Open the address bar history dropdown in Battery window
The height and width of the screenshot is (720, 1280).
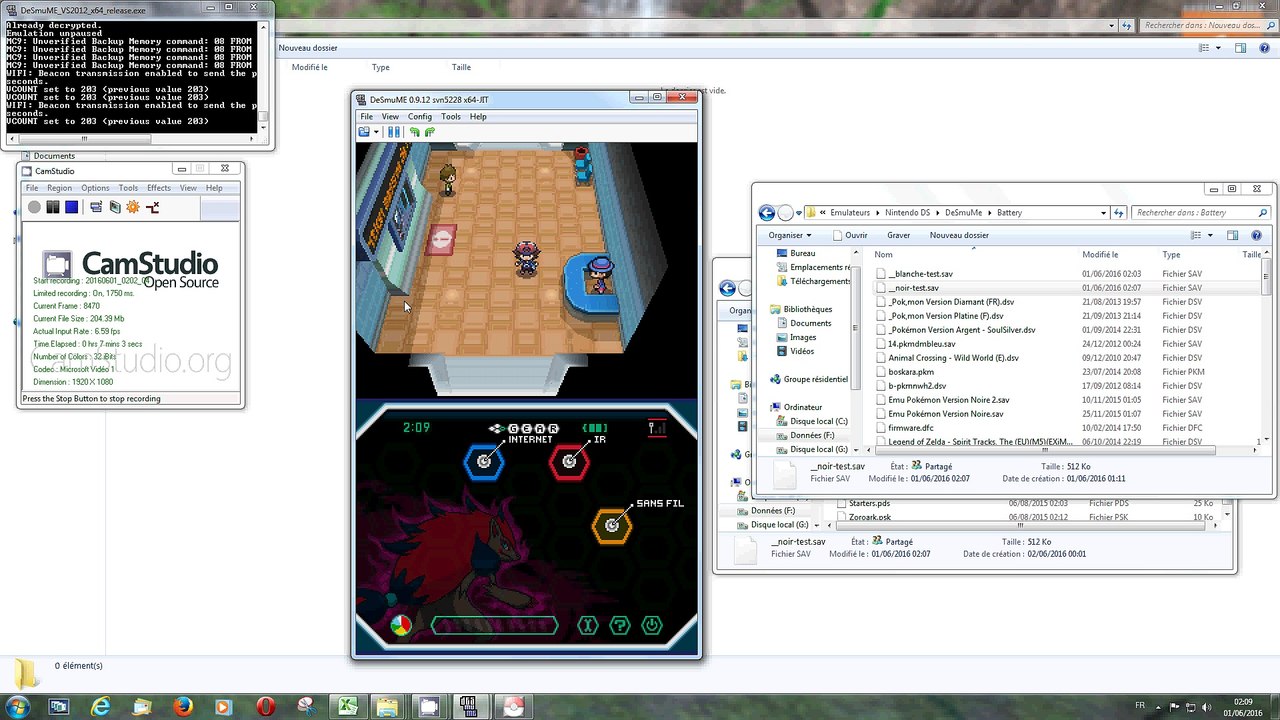(x=1103, y=212)
